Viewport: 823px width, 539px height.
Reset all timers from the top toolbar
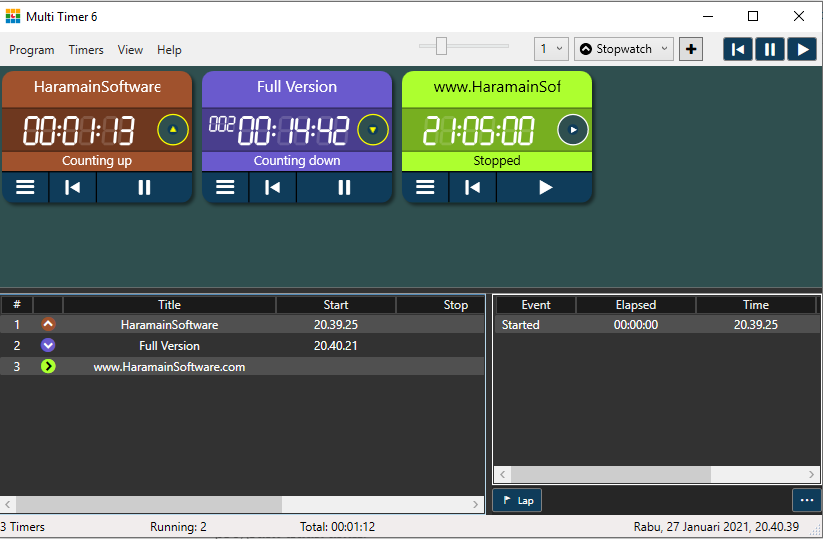(738, 49)
